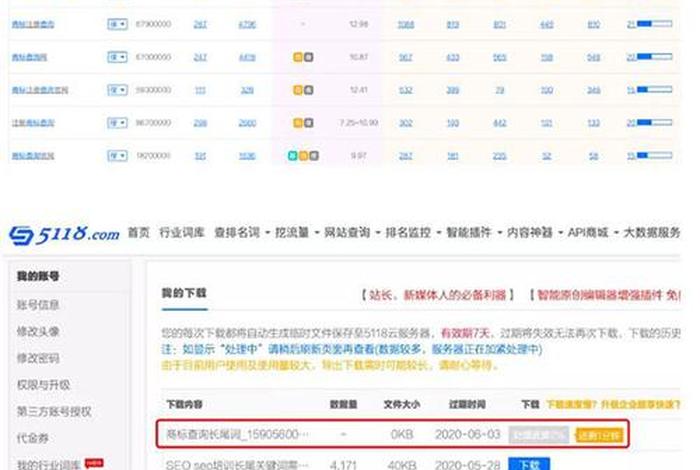Click orange square icon in 9.97 row

click(303, 156)
